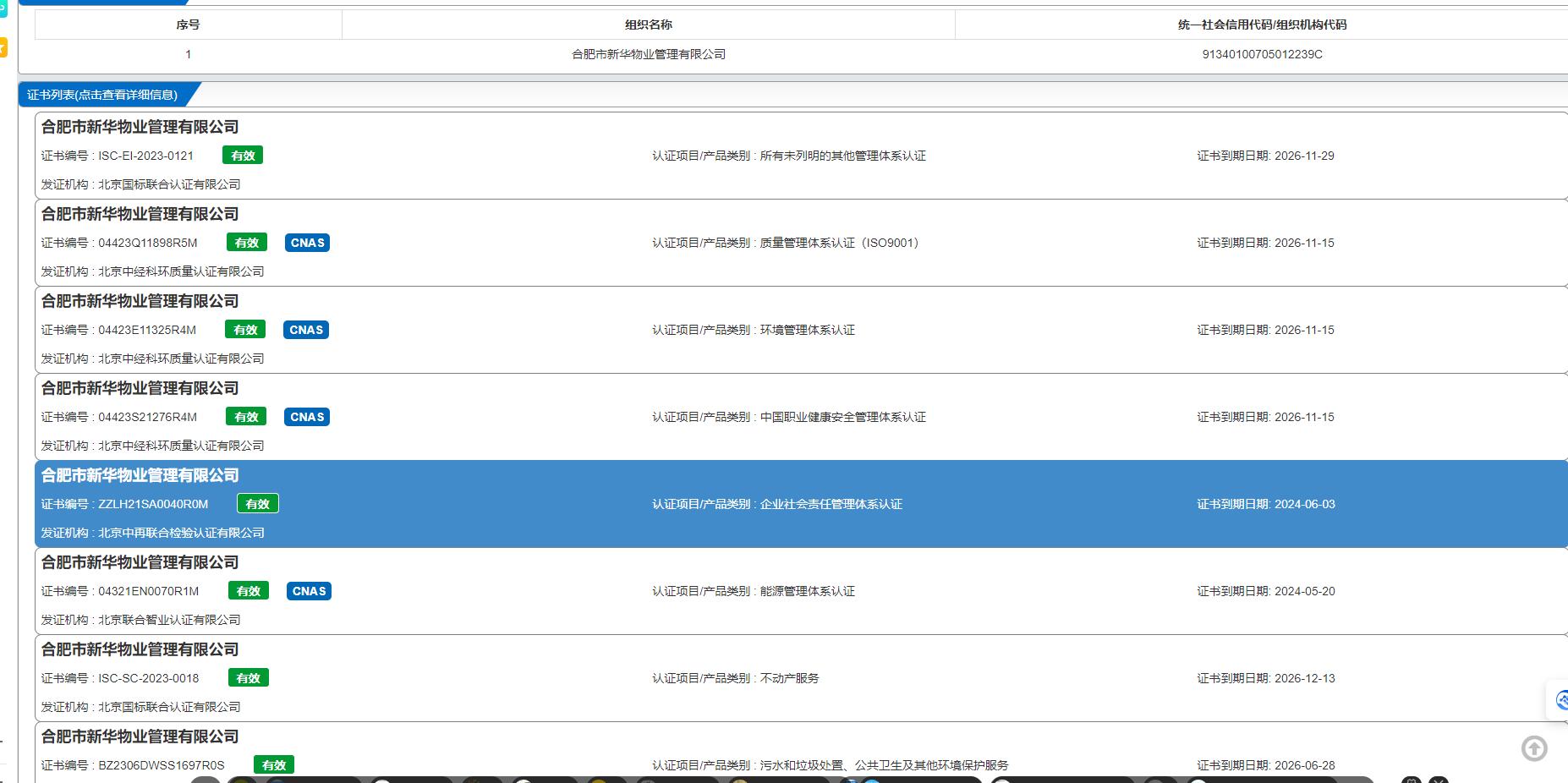This screenshot has height=783, width=1568.
Task: Click issuer 北京国标联合认证有限公司 under ISC-SC-2023-0018
Action: click(169, 707)
